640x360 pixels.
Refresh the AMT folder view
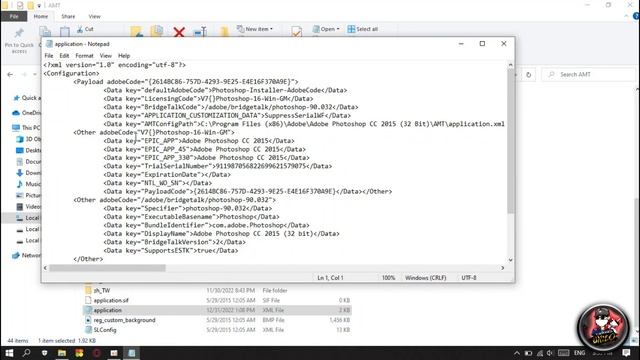529,75
